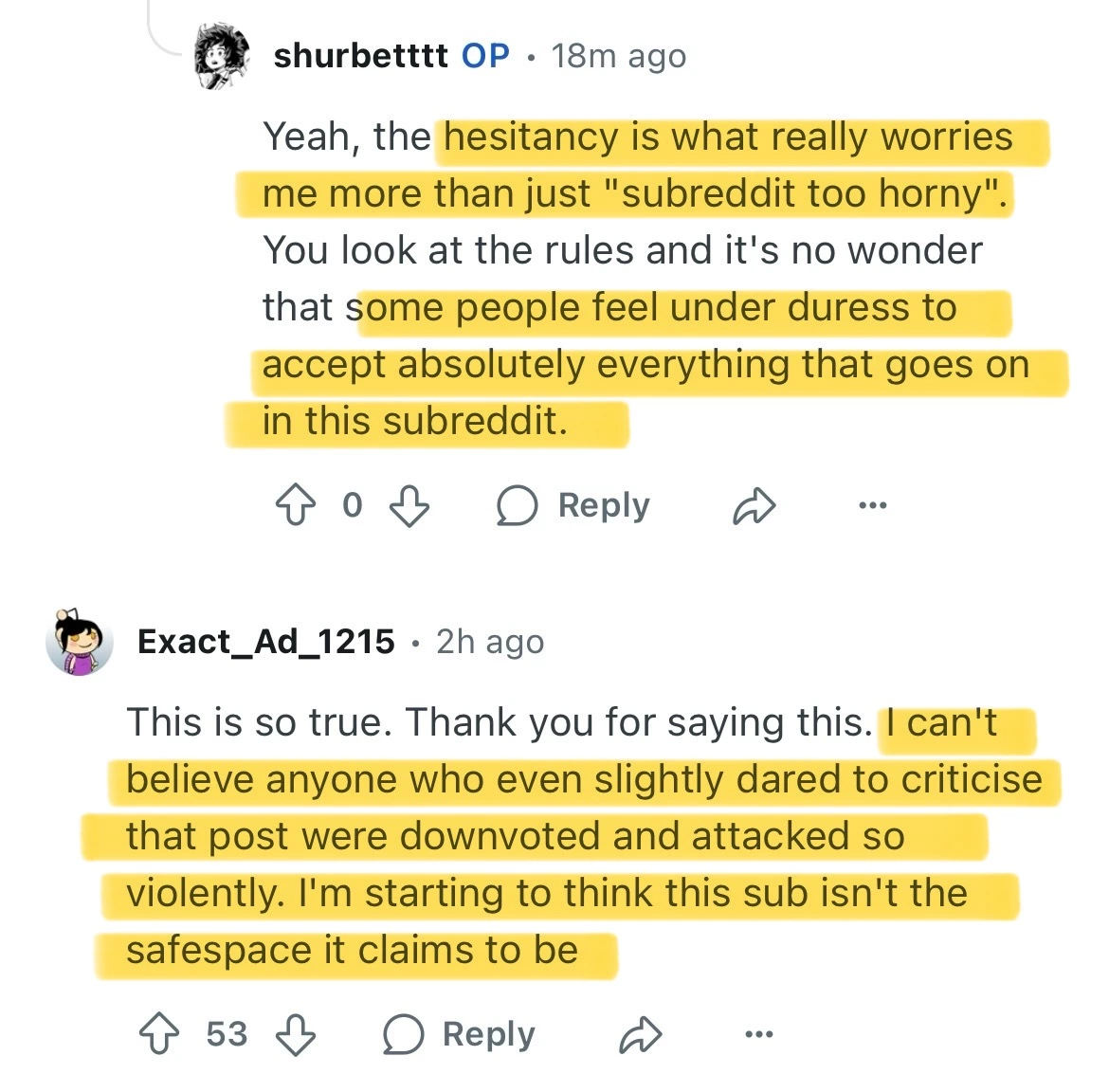The width and height of the screenshot is (1109, 1092).
Task: Share shurbetttt's comment via arrow icon
Action: tap(754, 506)
